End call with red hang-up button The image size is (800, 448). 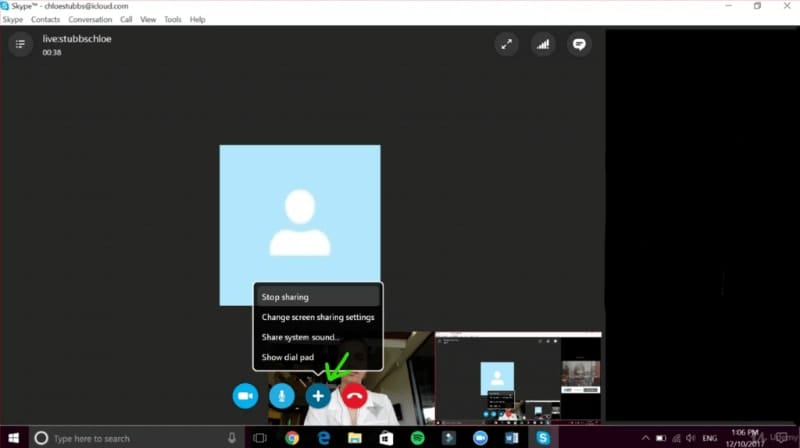tap(354, 396)
